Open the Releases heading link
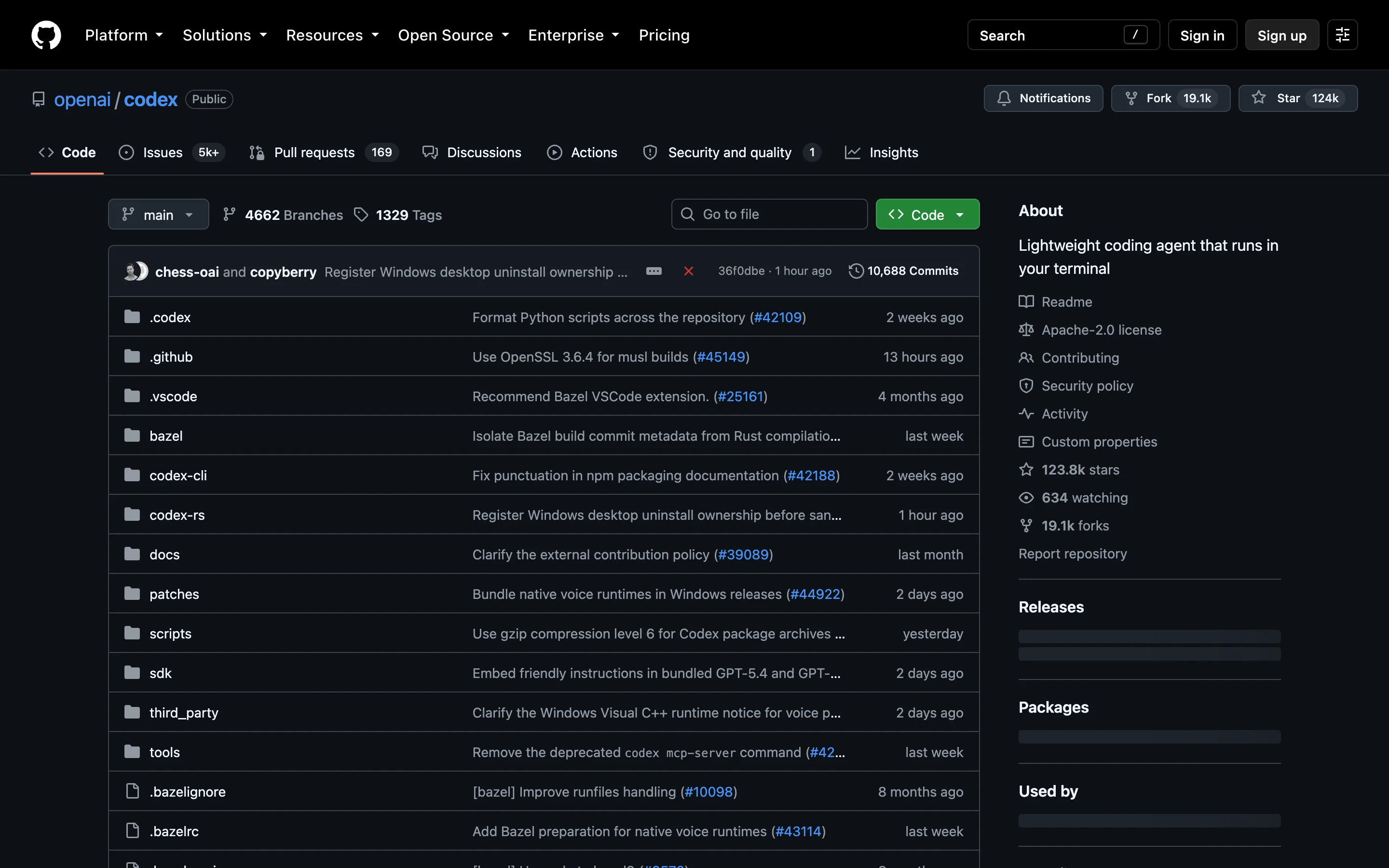Screen dimensions: 1389x868 1051,607
